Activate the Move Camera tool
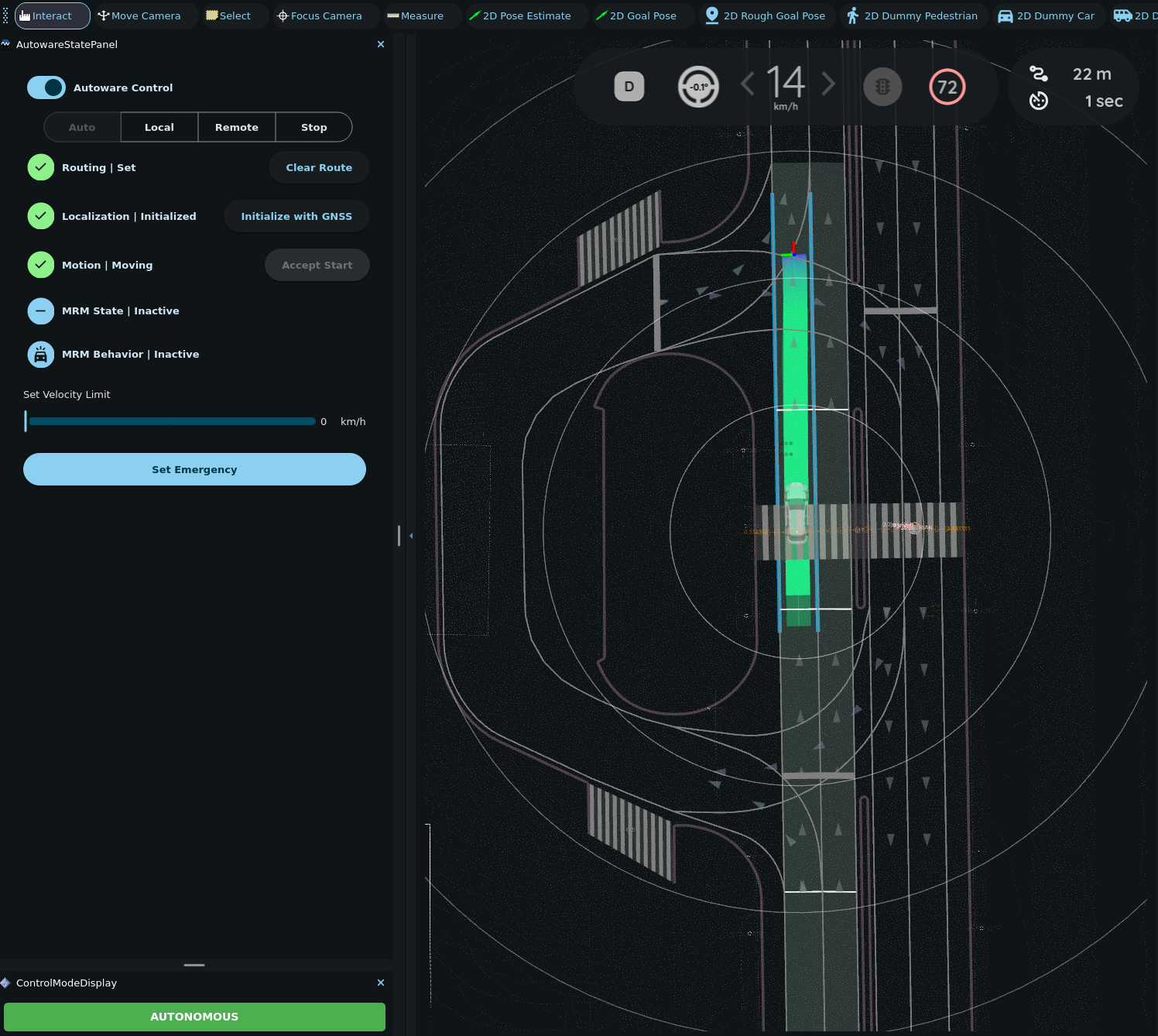1158x1036 pixels. [139, 16]
